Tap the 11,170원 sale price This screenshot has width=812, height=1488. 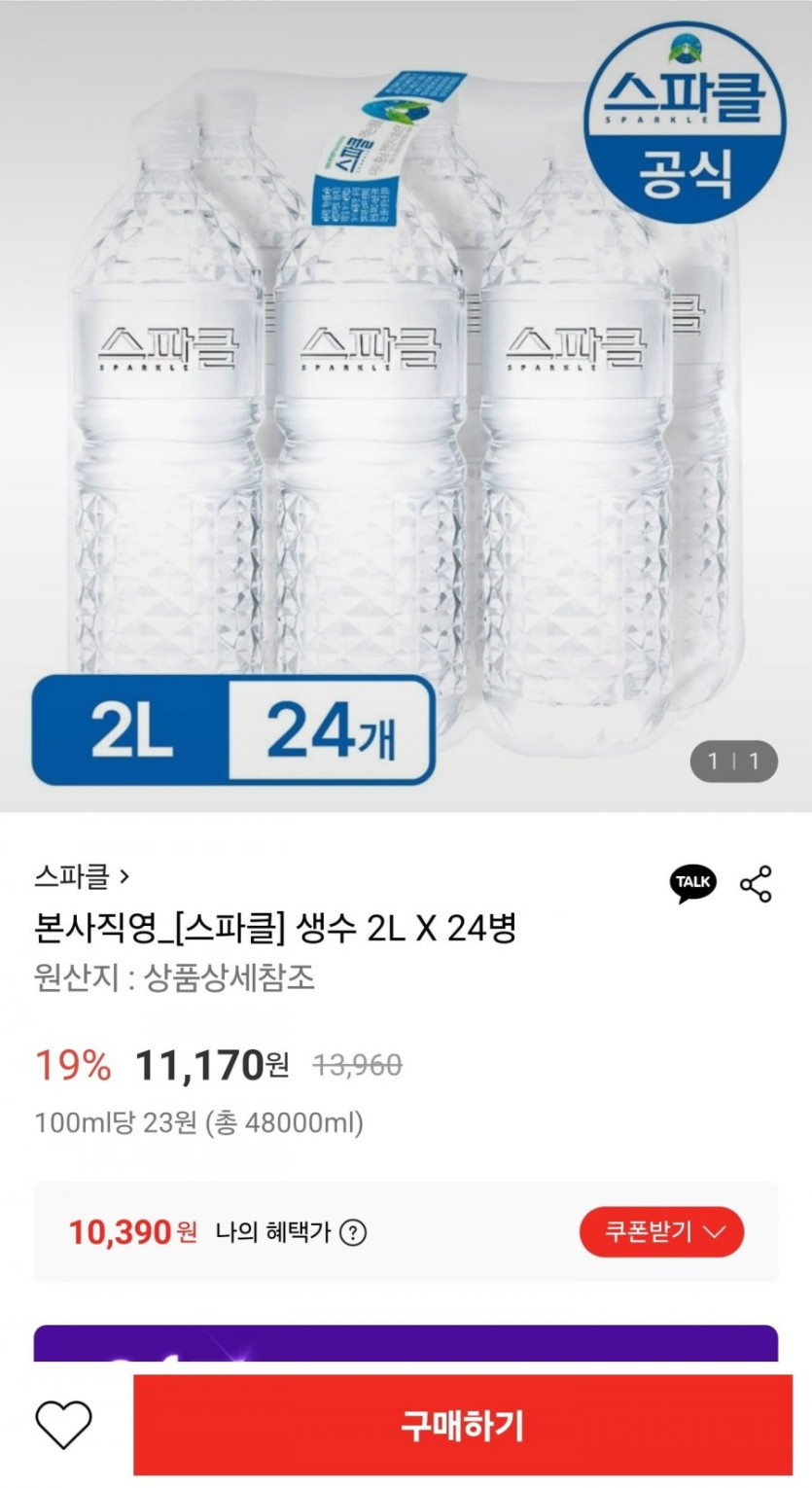[x=212, y=1066]
